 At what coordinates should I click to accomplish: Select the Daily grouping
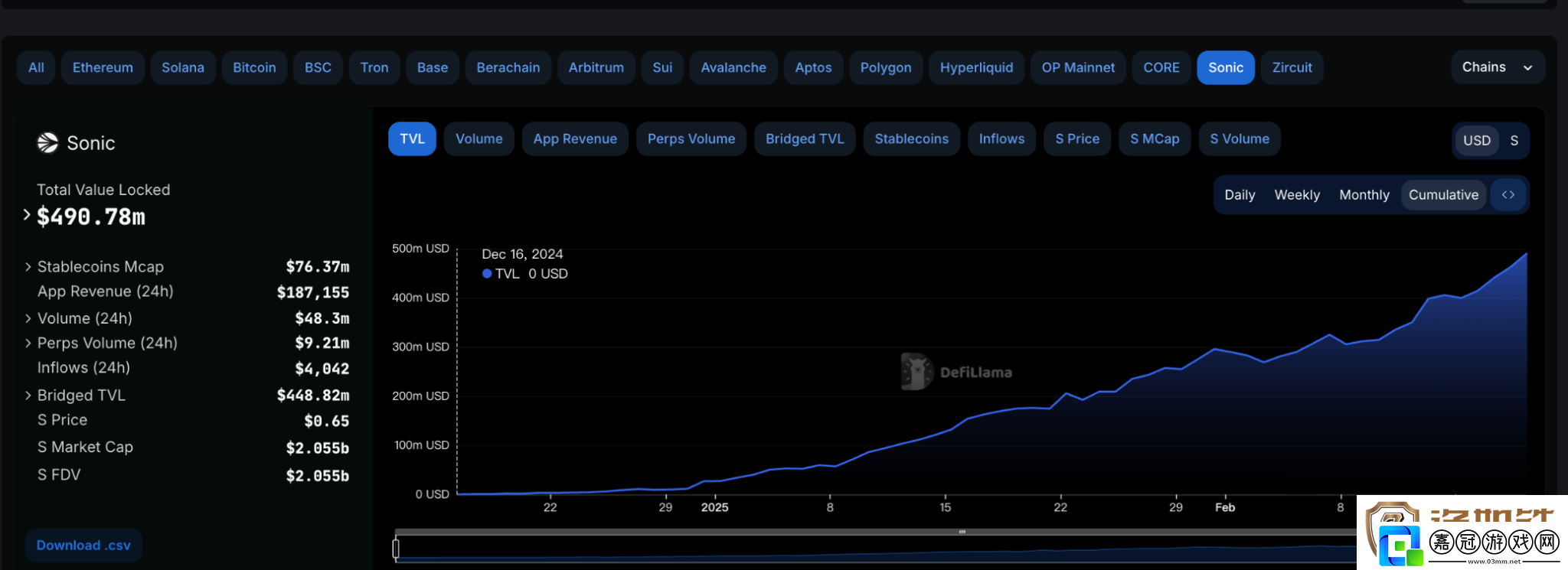(1240, 195)
